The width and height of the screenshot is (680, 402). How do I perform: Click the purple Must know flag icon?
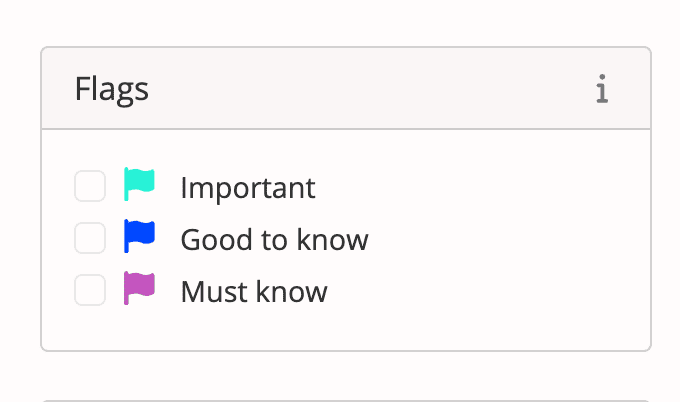coord(139,288)
